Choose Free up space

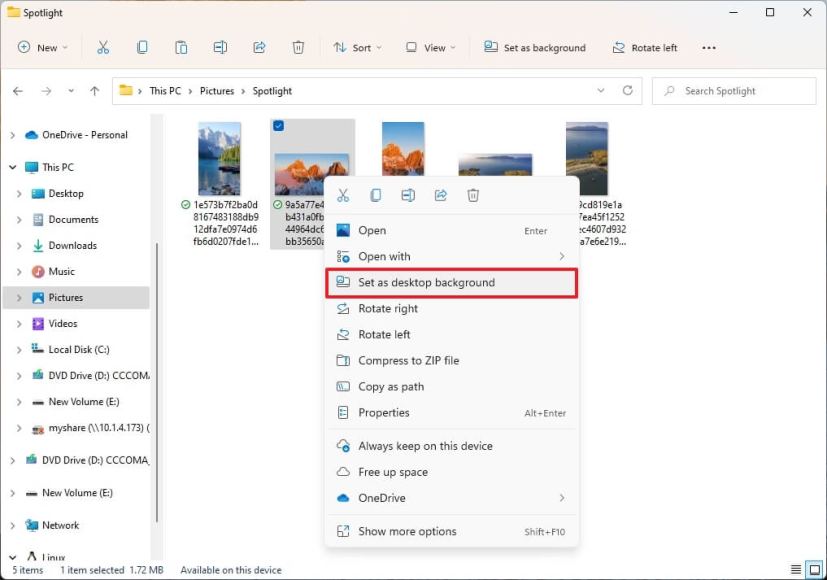pyautogui.click(x=451, y=472)
